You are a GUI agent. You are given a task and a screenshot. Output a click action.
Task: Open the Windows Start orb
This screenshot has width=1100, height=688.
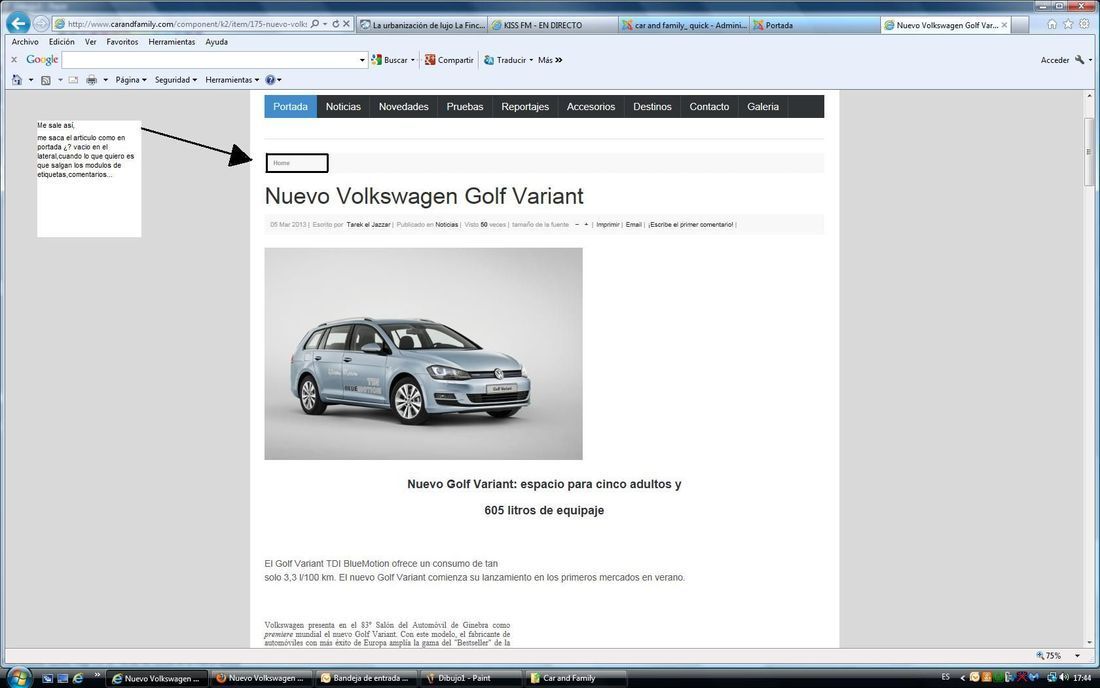(18, 678)
